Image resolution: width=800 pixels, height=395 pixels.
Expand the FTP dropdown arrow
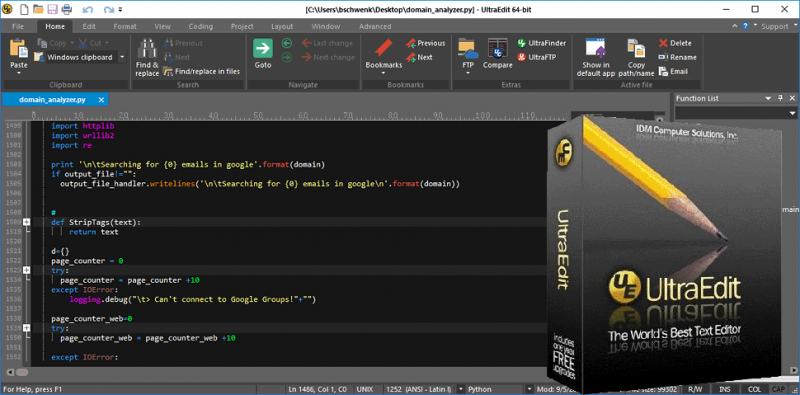(x=468, y=73)
